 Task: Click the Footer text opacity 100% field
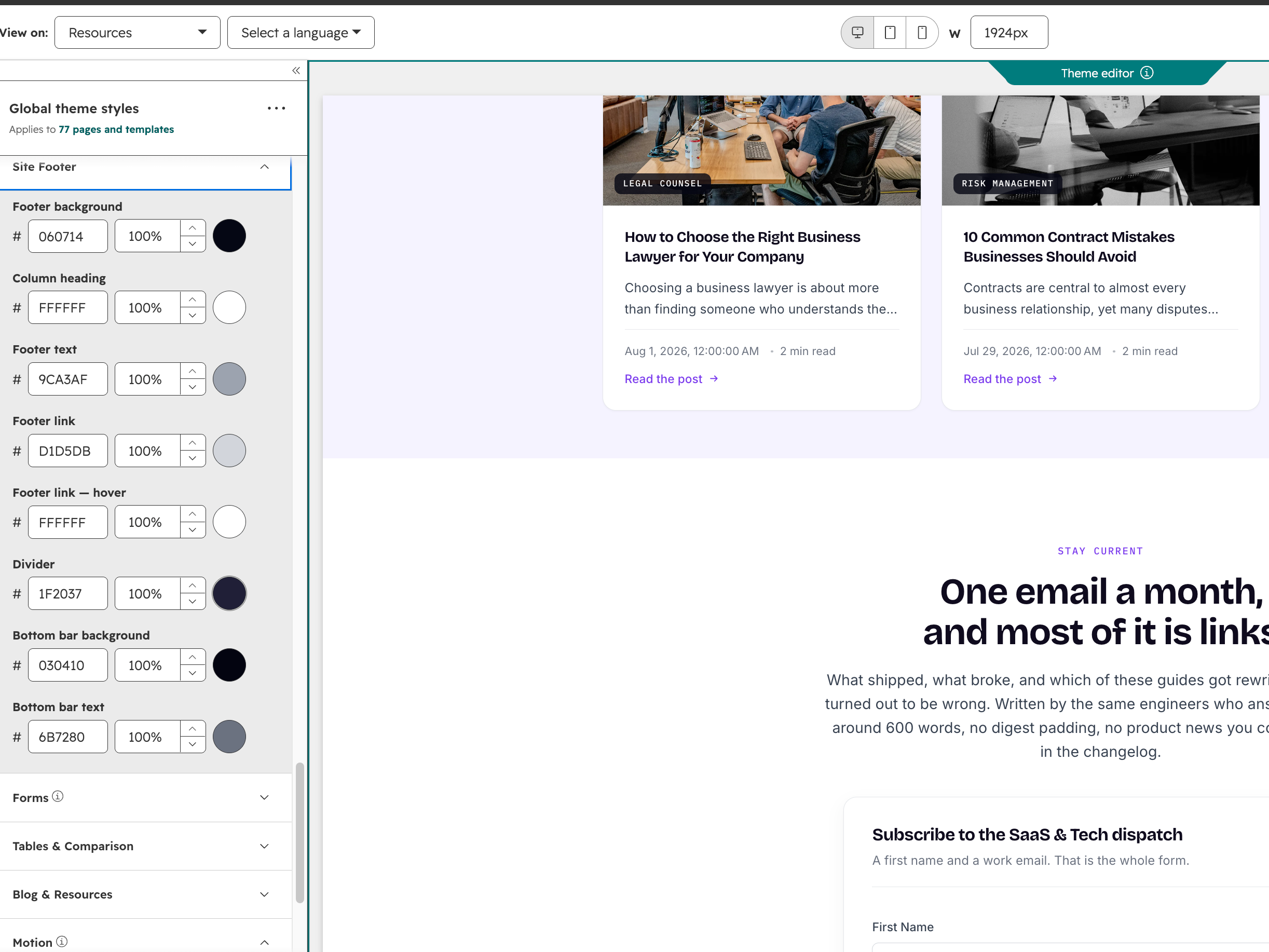click(x=147, y=379)
